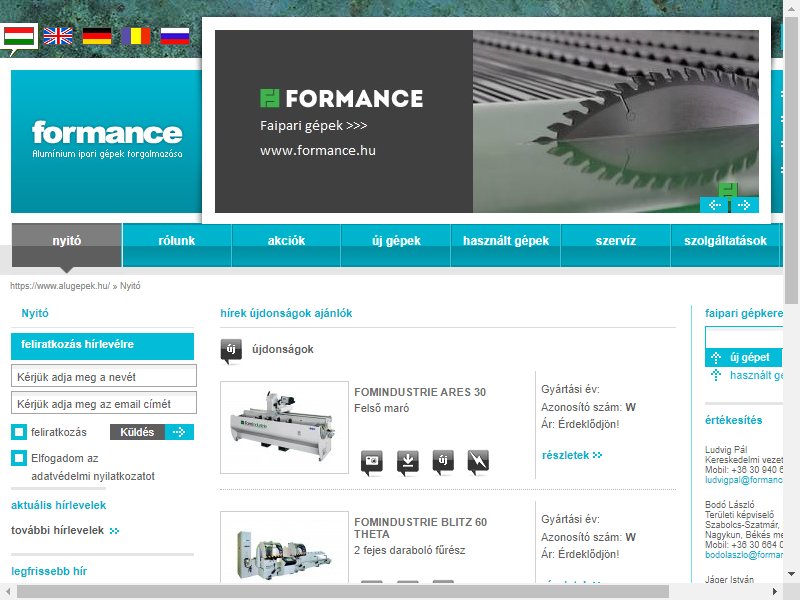Select the German flag language

pyautogui.click(x=97, y=36)
